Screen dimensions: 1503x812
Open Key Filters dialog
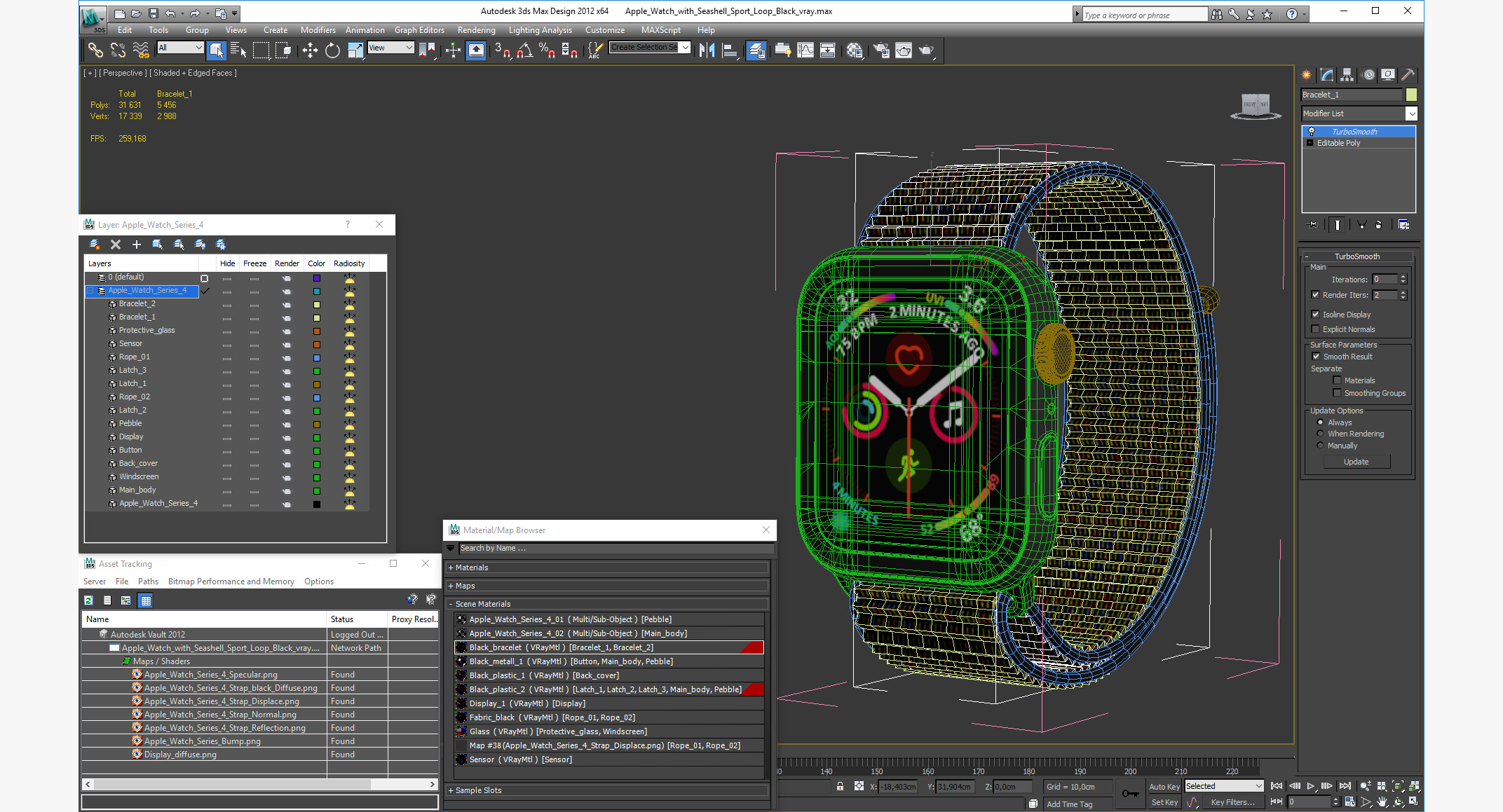[x=1232, y=803]
